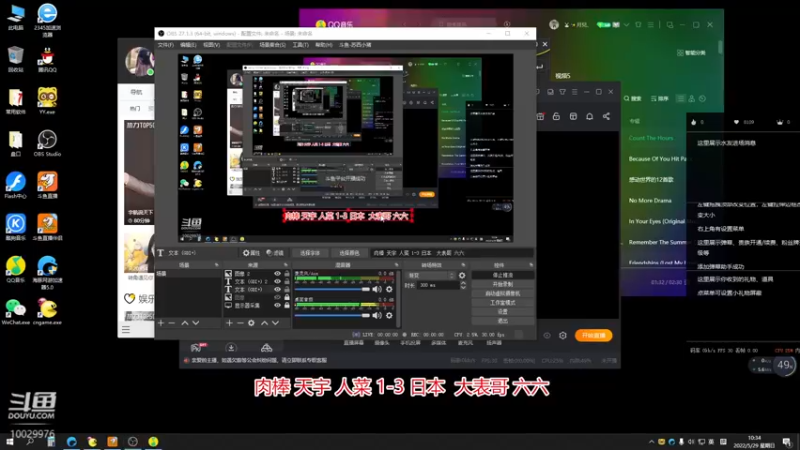Click the orange 开始直播 button in Douyu window

[x=593, y=335]
